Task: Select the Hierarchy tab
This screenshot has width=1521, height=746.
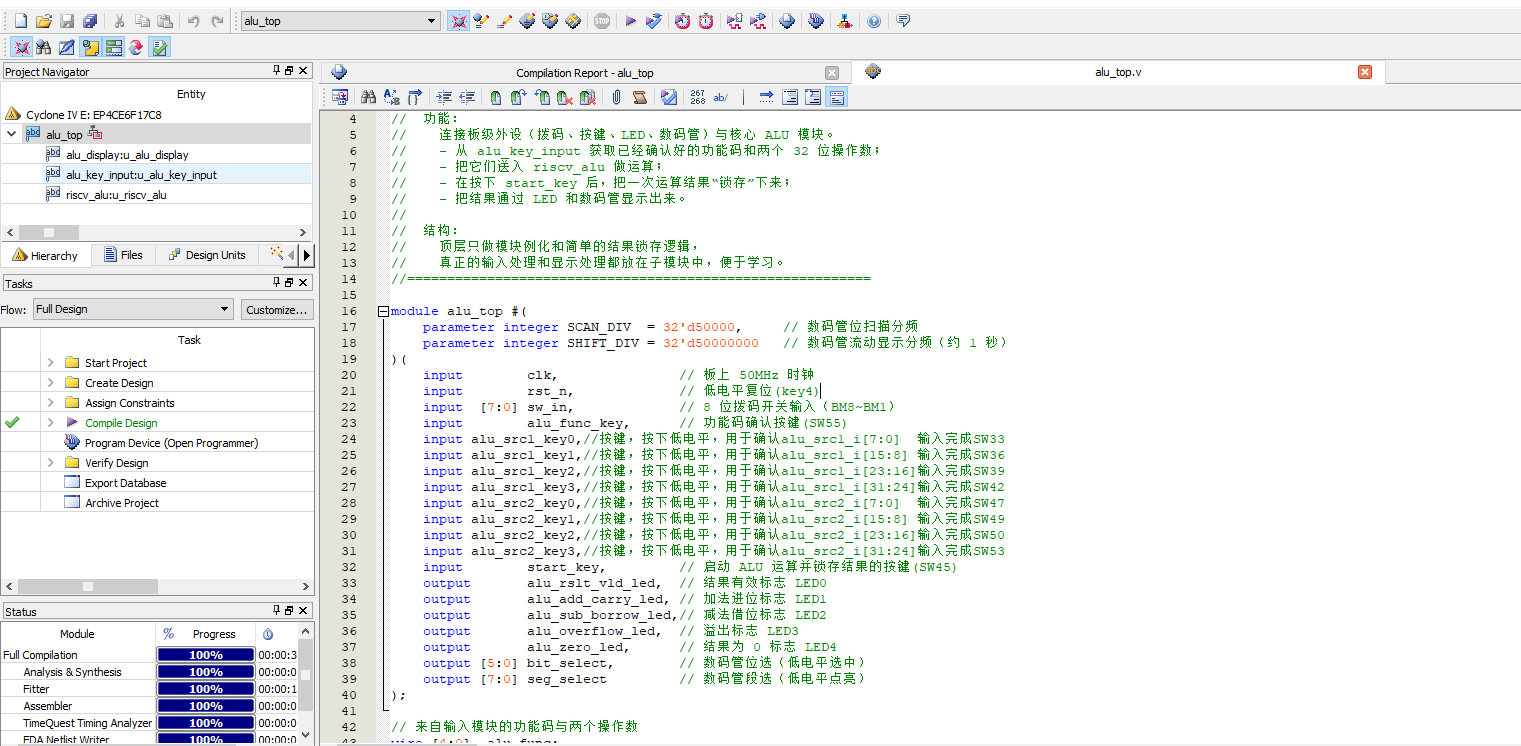Action: click(x=46, y=255)
